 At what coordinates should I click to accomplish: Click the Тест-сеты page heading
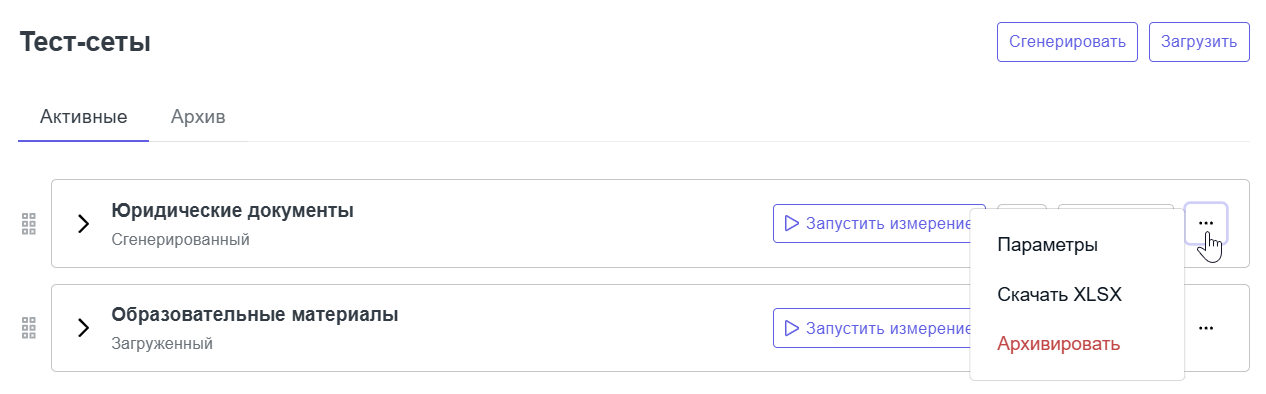click(x=85, y=43)
